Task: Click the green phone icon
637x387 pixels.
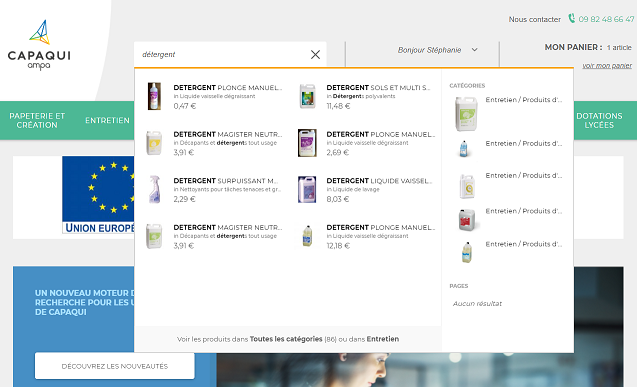Action: tap(571, 18)
